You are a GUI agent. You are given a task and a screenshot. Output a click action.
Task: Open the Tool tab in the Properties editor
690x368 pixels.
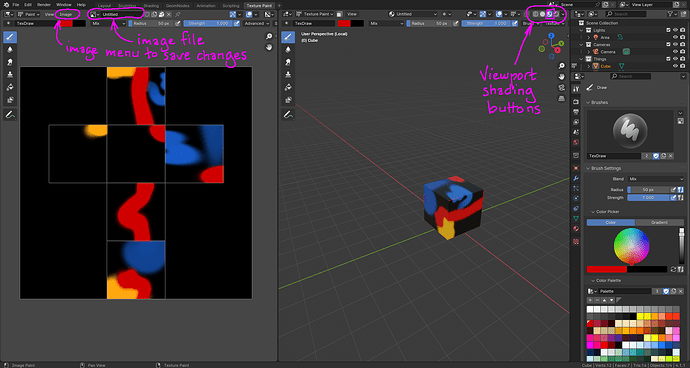coord(576,89)
